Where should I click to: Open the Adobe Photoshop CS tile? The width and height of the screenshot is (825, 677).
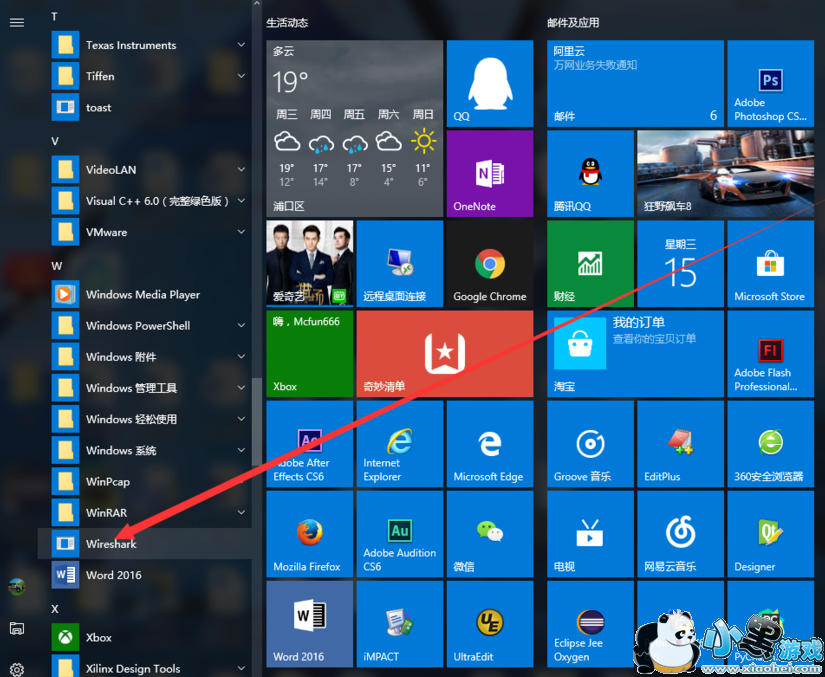(x=769, y=84)
